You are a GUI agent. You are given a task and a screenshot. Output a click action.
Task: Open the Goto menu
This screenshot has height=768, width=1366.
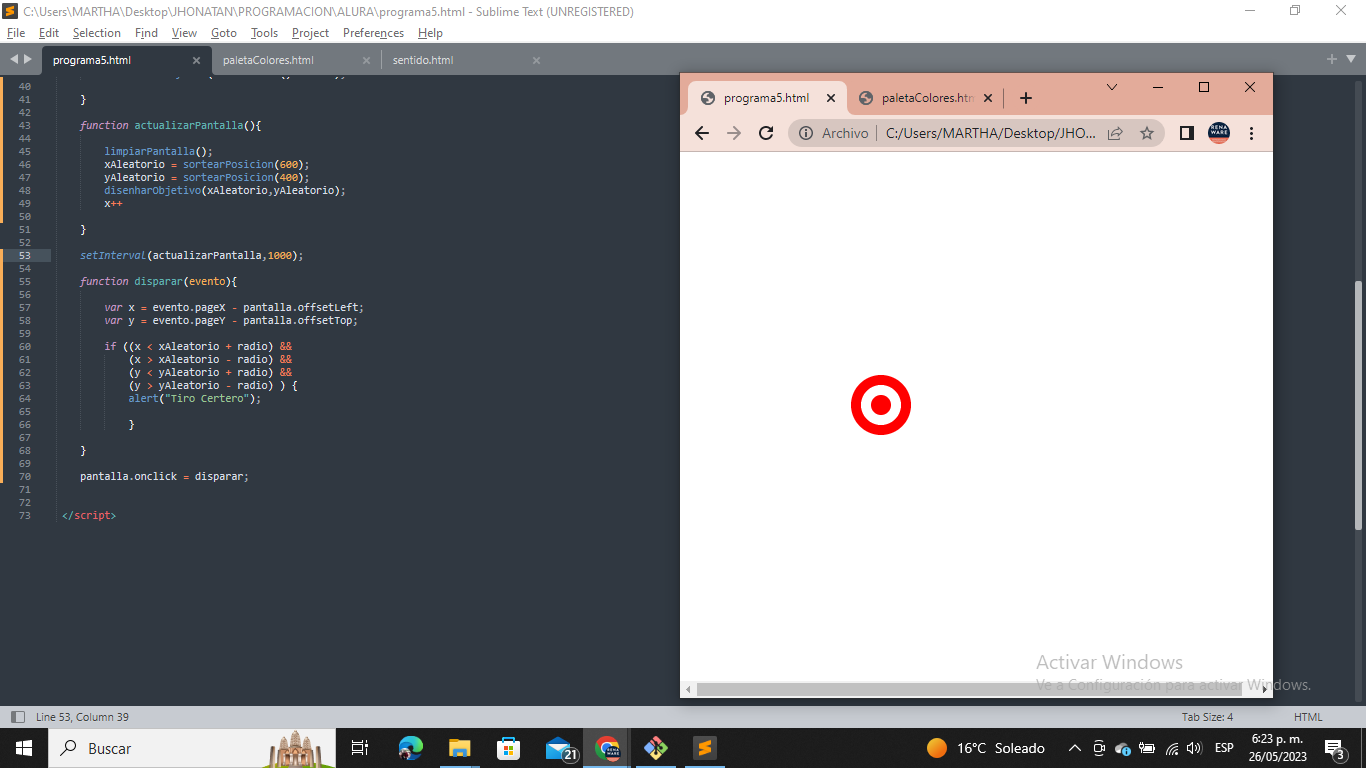point(224,33)
